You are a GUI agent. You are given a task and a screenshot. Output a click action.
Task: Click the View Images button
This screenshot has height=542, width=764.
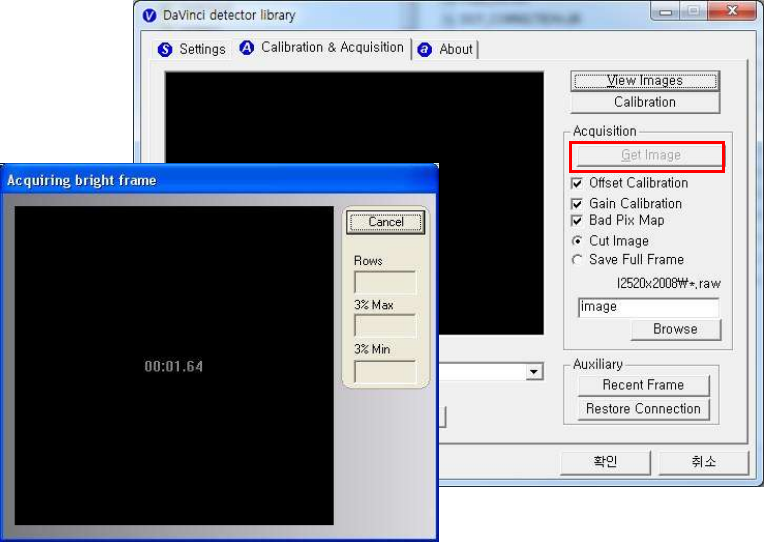(645, 81)
